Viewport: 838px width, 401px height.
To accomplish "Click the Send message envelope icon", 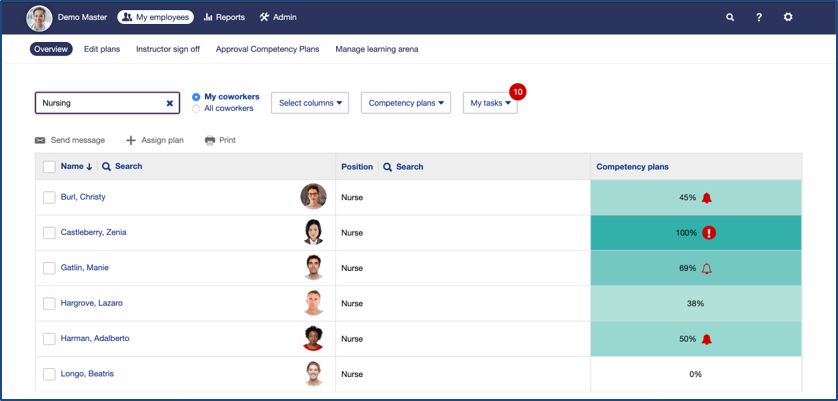I will 40,141.
